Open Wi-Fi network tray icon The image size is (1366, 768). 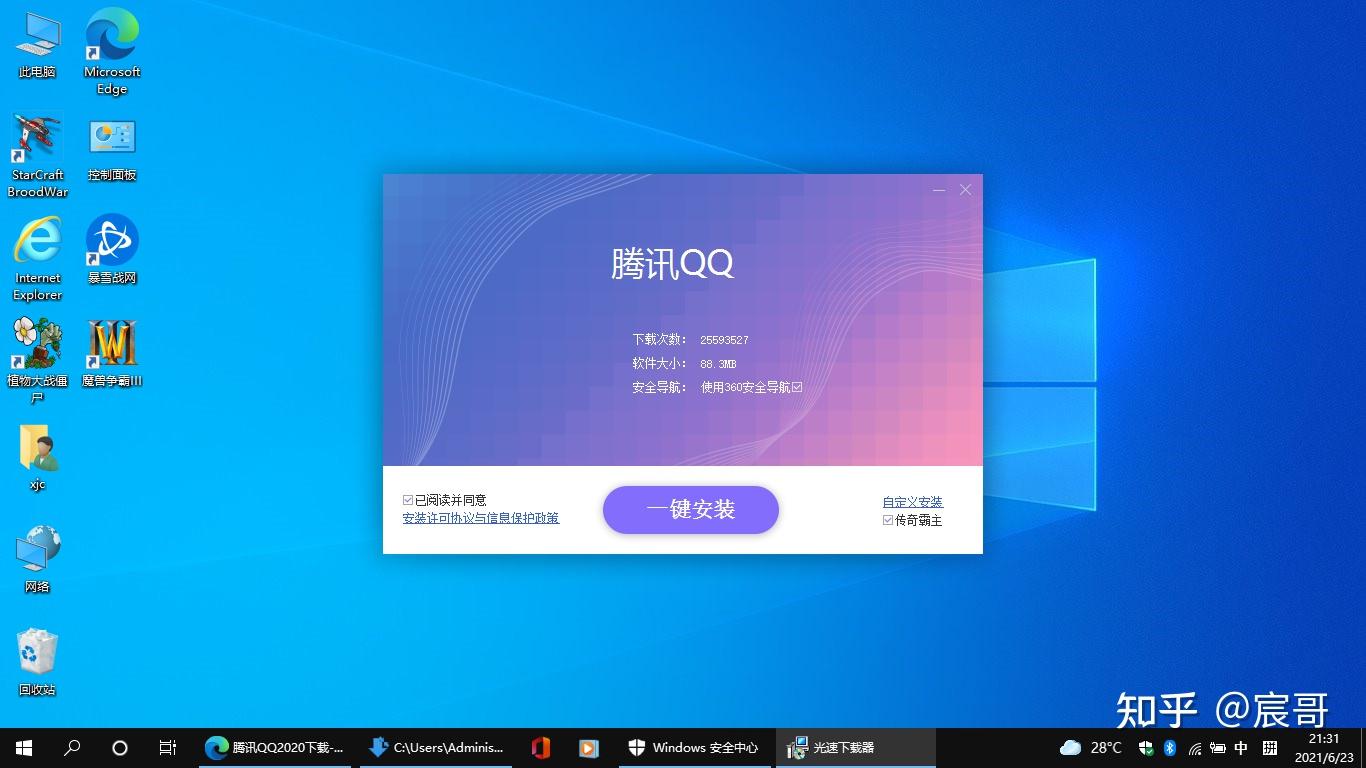(x=1194, y=748)
